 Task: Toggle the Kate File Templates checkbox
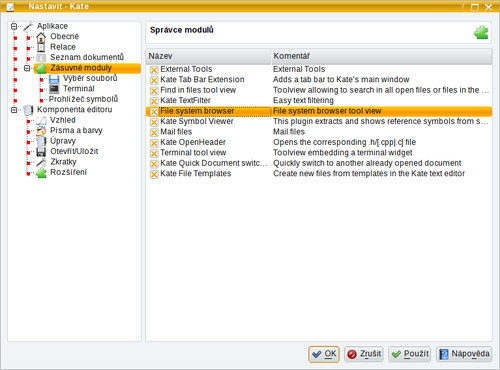154,174
